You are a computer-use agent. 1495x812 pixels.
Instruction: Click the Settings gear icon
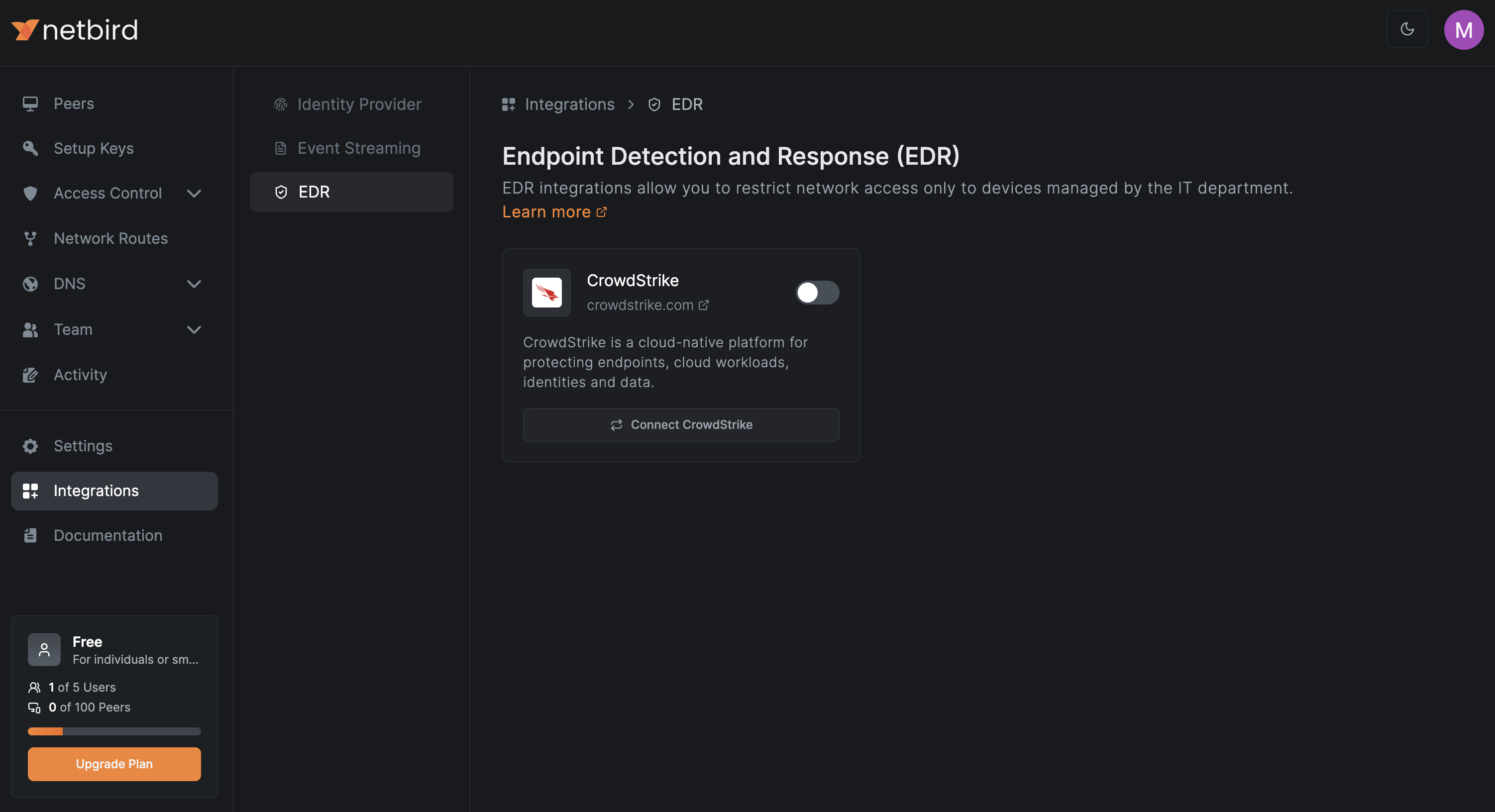click(30, 446)
